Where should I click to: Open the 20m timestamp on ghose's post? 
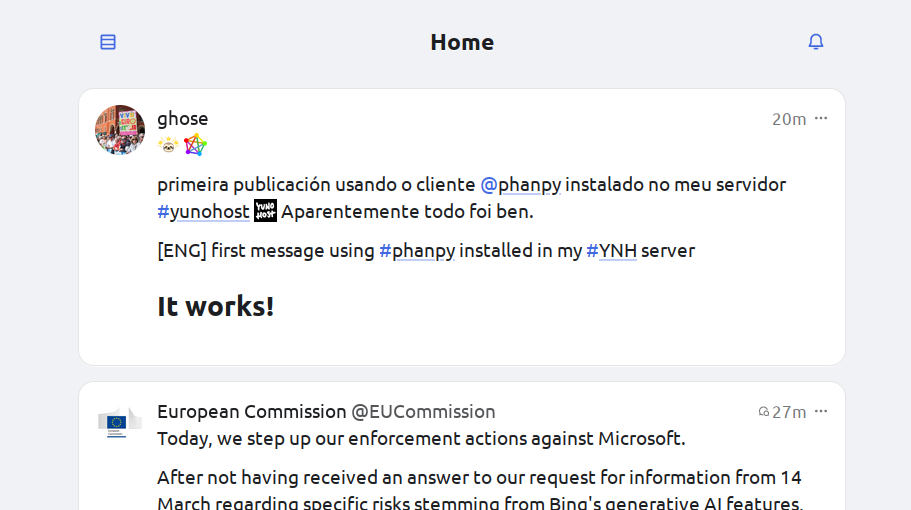(788, 119)
